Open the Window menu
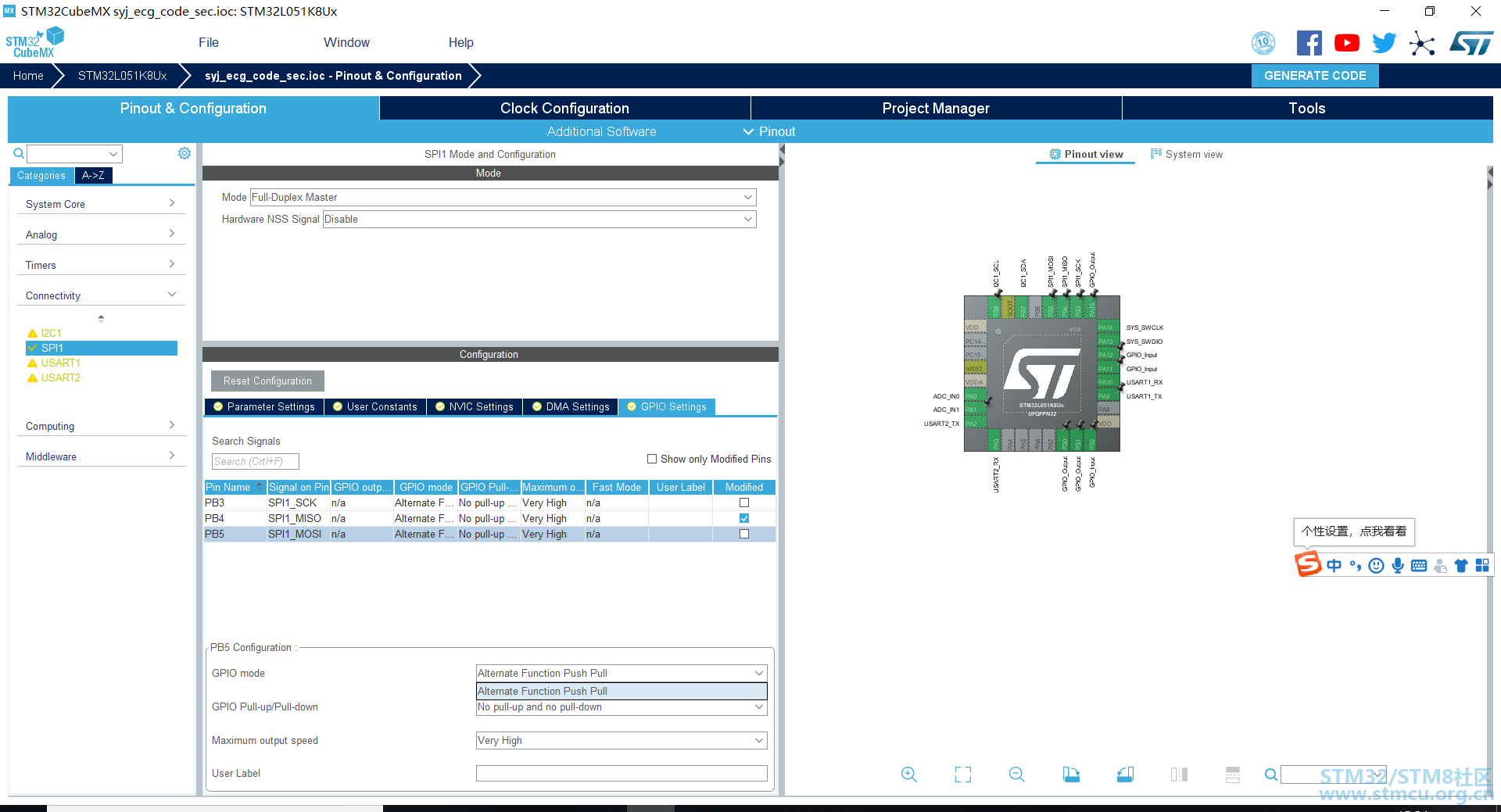This screenshot has width=1501, height=812. (346, 42)
